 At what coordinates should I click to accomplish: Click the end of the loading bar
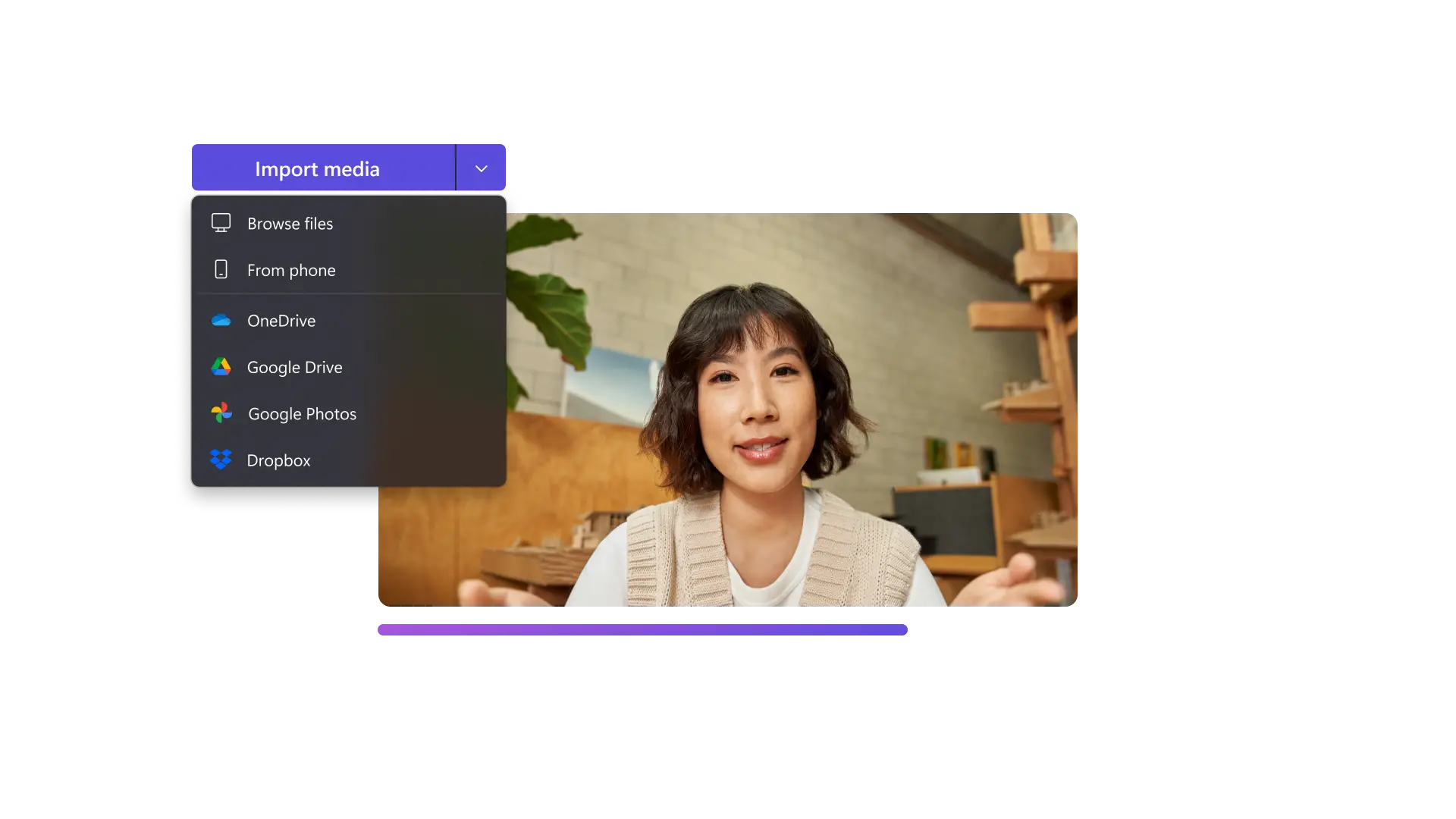902,629
